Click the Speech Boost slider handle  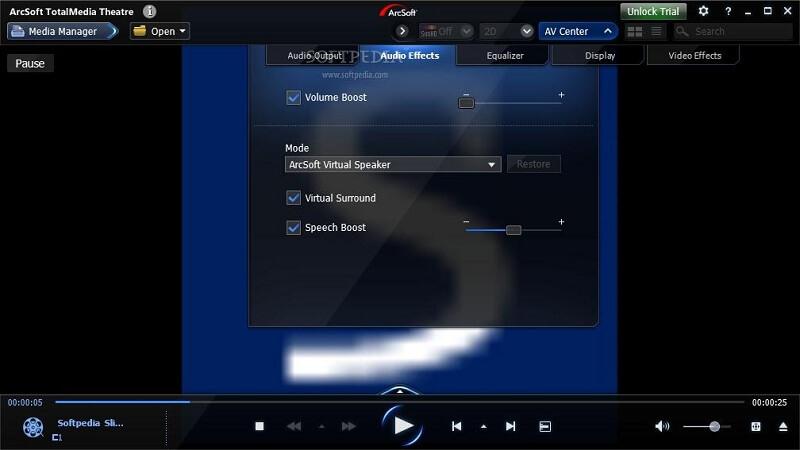click(x=513, y=230)
